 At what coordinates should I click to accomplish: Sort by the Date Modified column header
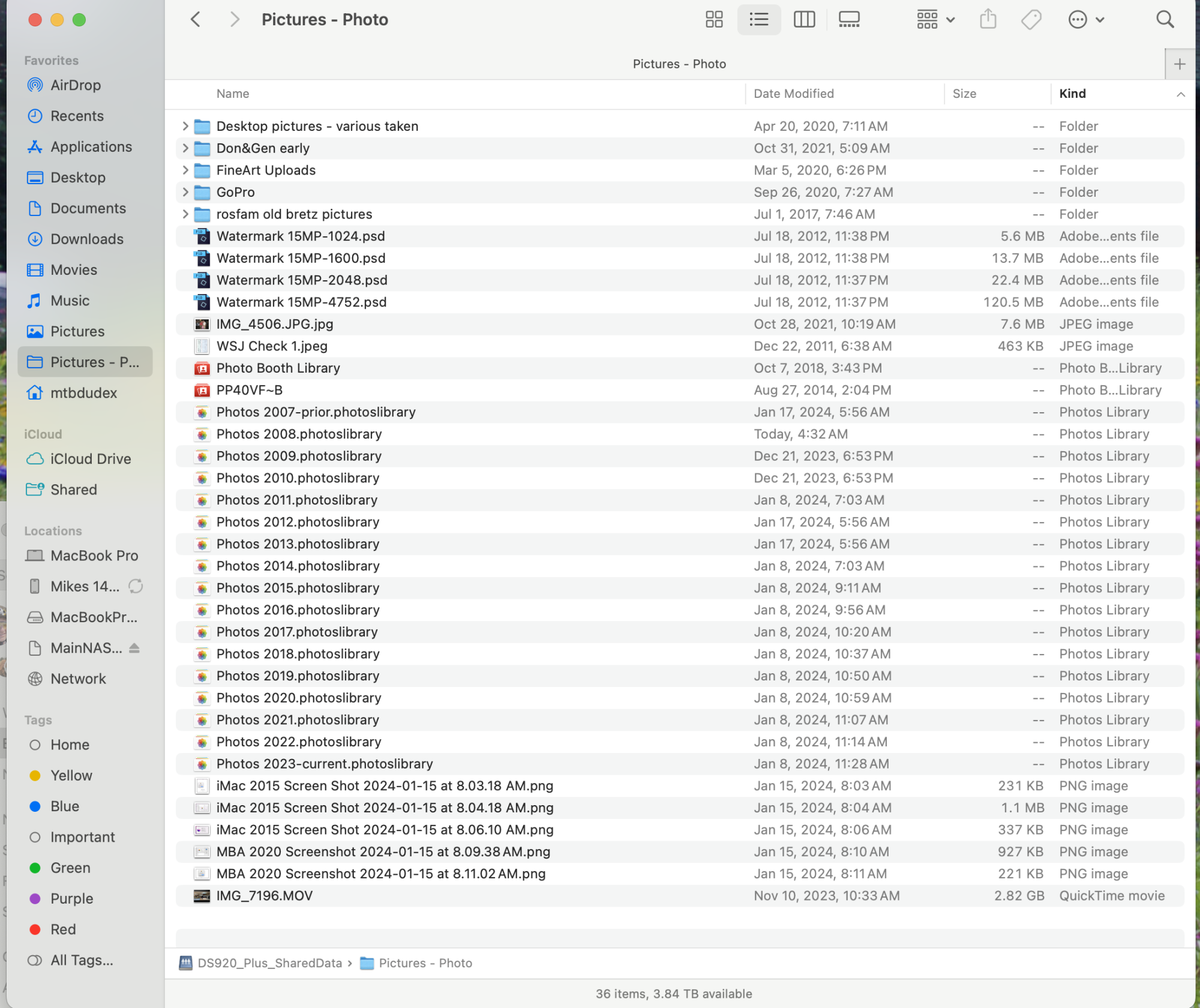(x=793, y=94)
